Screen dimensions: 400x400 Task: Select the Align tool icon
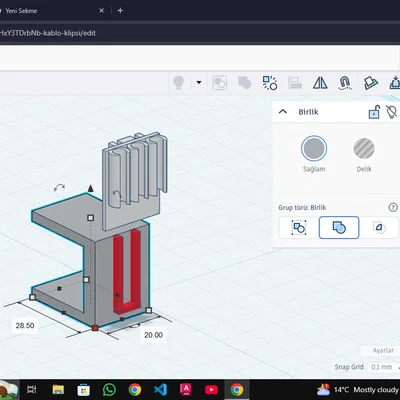(295, 83)
